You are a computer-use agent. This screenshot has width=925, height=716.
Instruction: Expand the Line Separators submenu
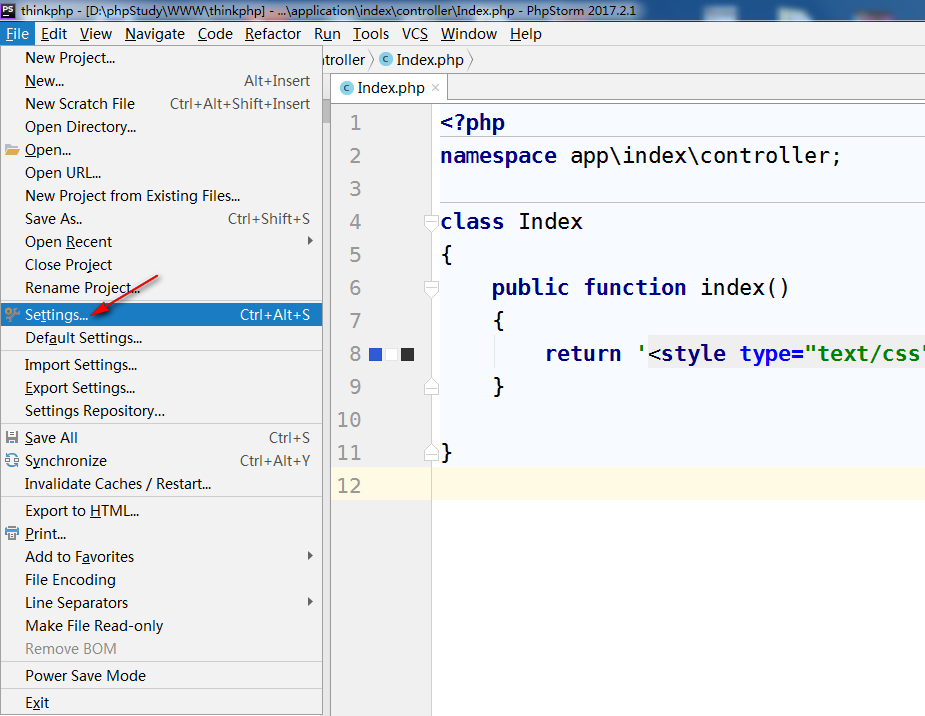point(310,602)
